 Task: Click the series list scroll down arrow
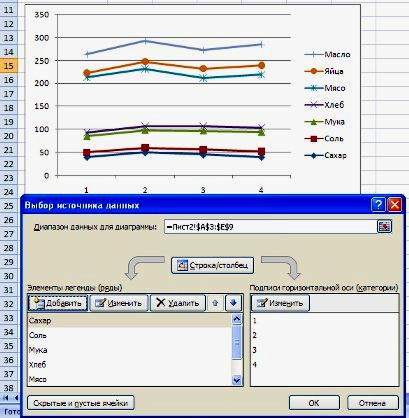click(237, 380)
